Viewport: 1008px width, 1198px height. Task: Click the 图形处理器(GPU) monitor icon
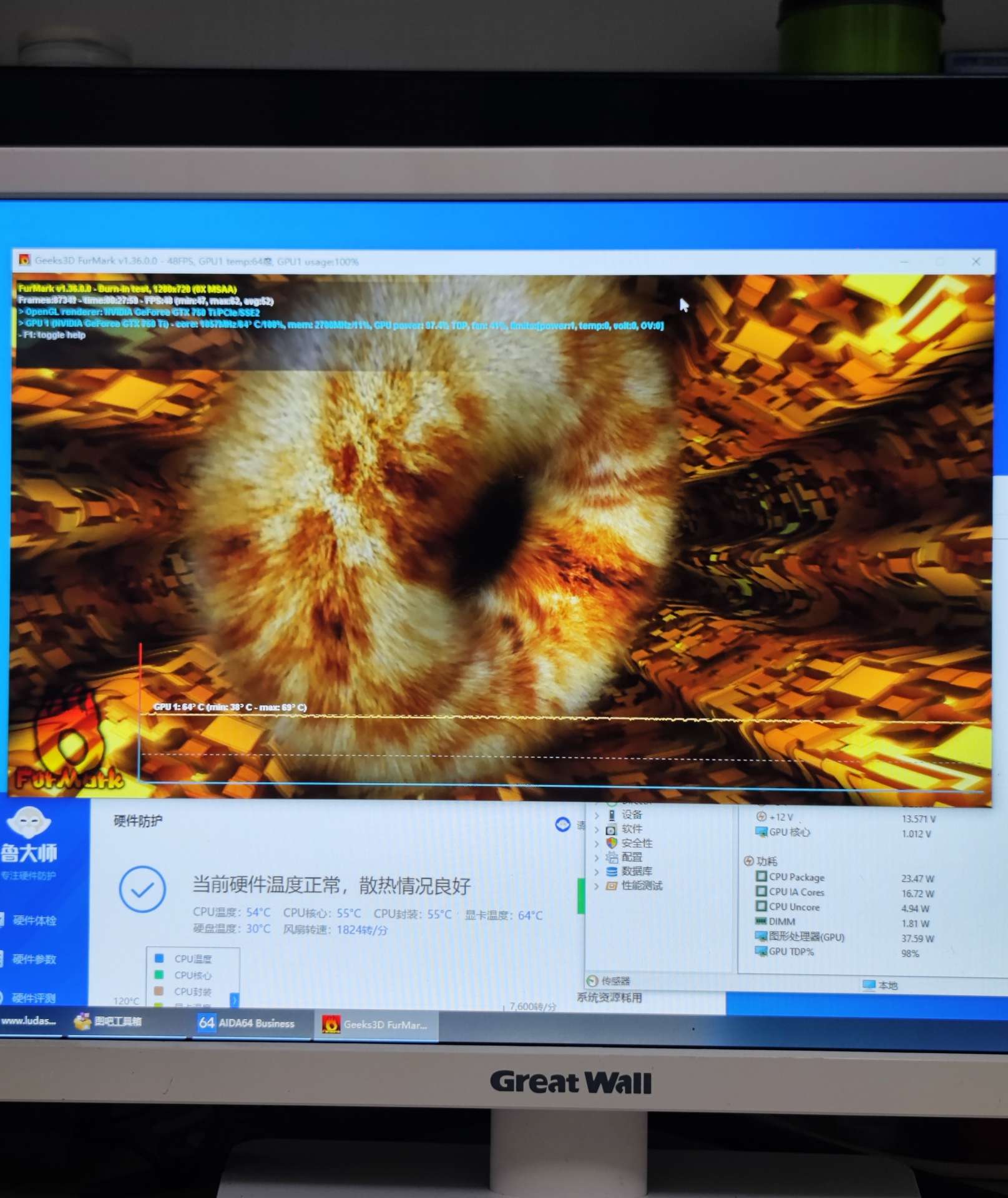coord(761,936)
